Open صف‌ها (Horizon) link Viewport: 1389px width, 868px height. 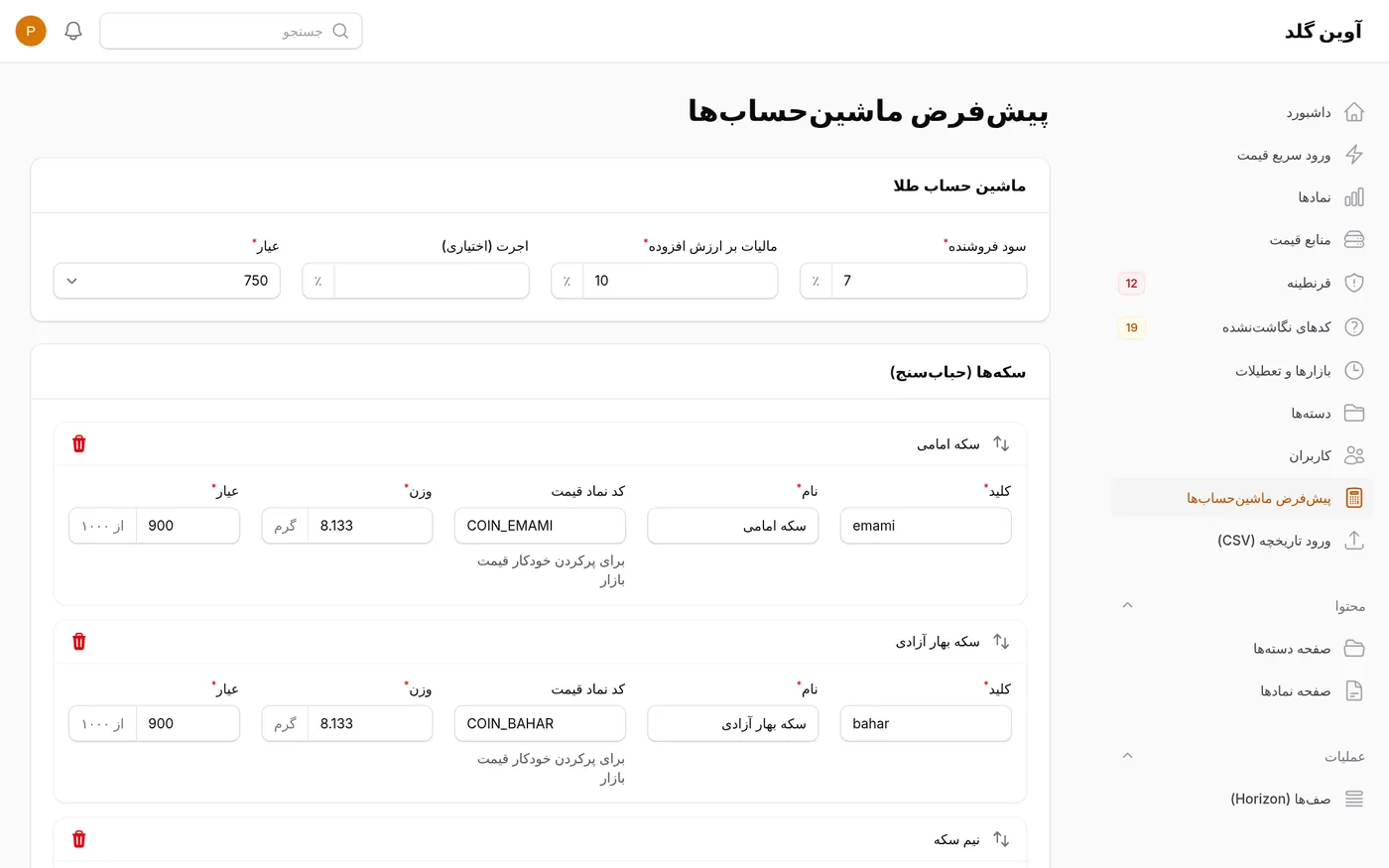1242,799
